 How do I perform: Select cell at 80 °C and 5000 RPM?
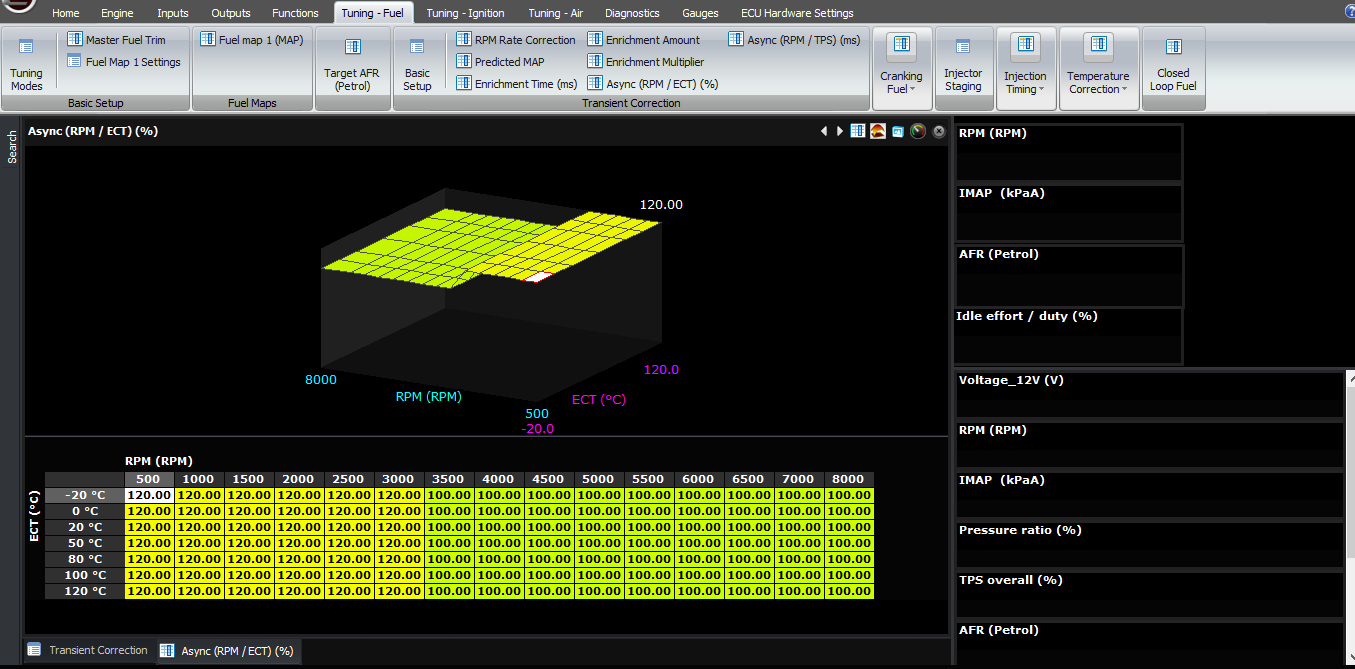tap(599, 559)
